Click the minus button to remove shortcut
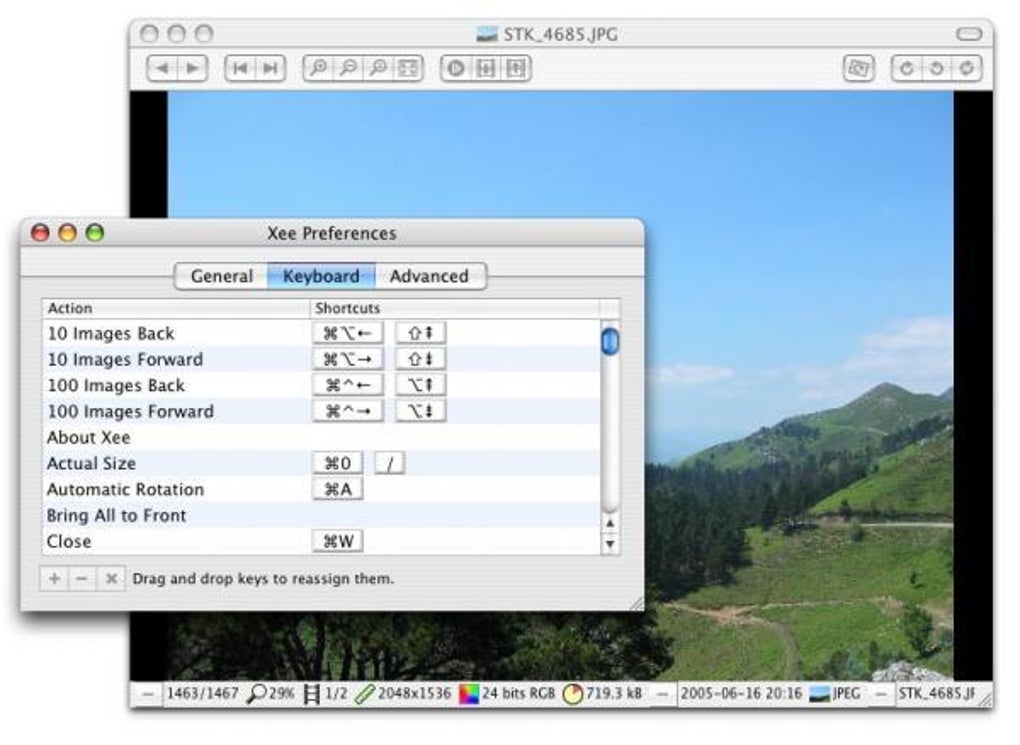 point(82,578)
